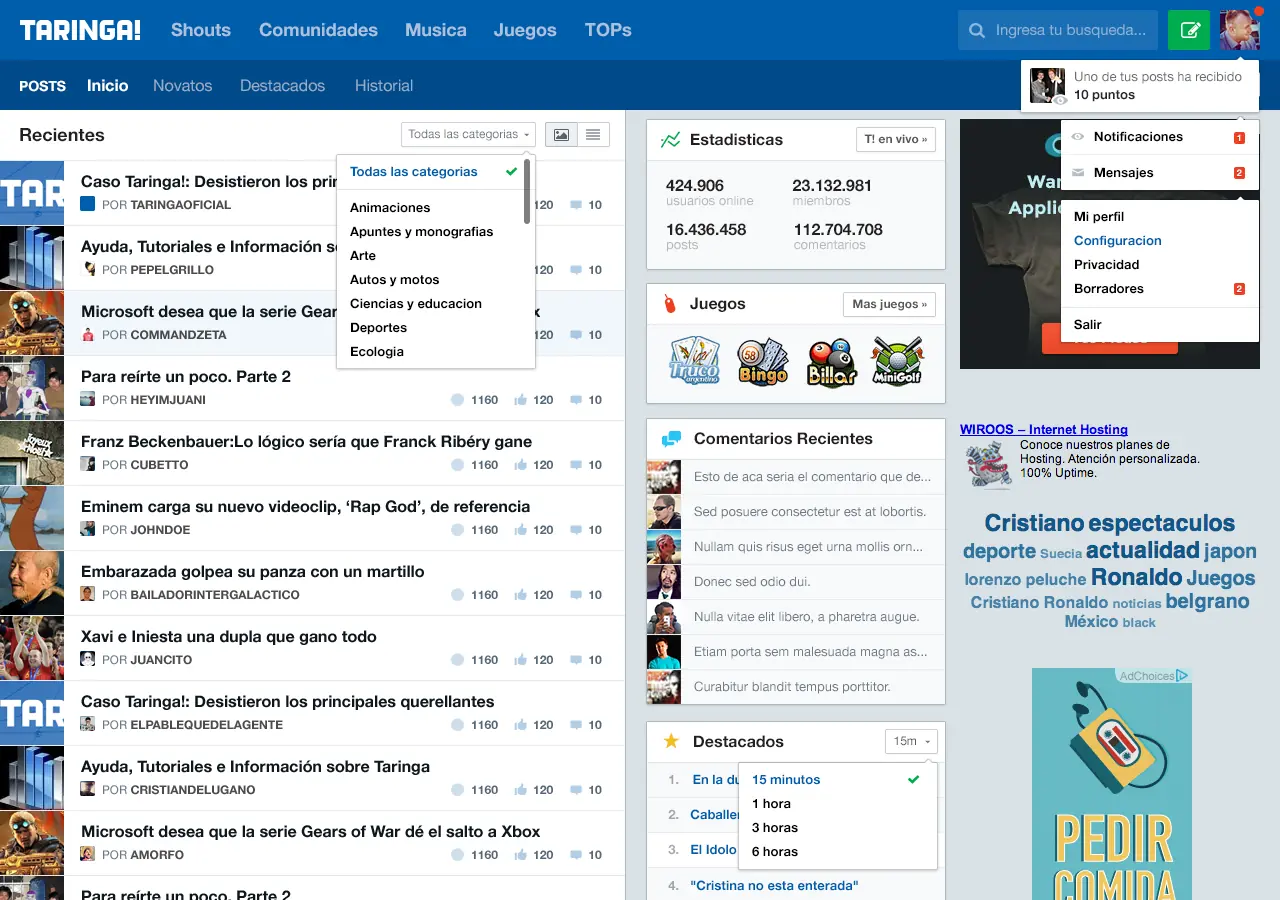Click the Taringa! logo
Image resolution: width=1280 pixels, height=900 pixels.
80,30
